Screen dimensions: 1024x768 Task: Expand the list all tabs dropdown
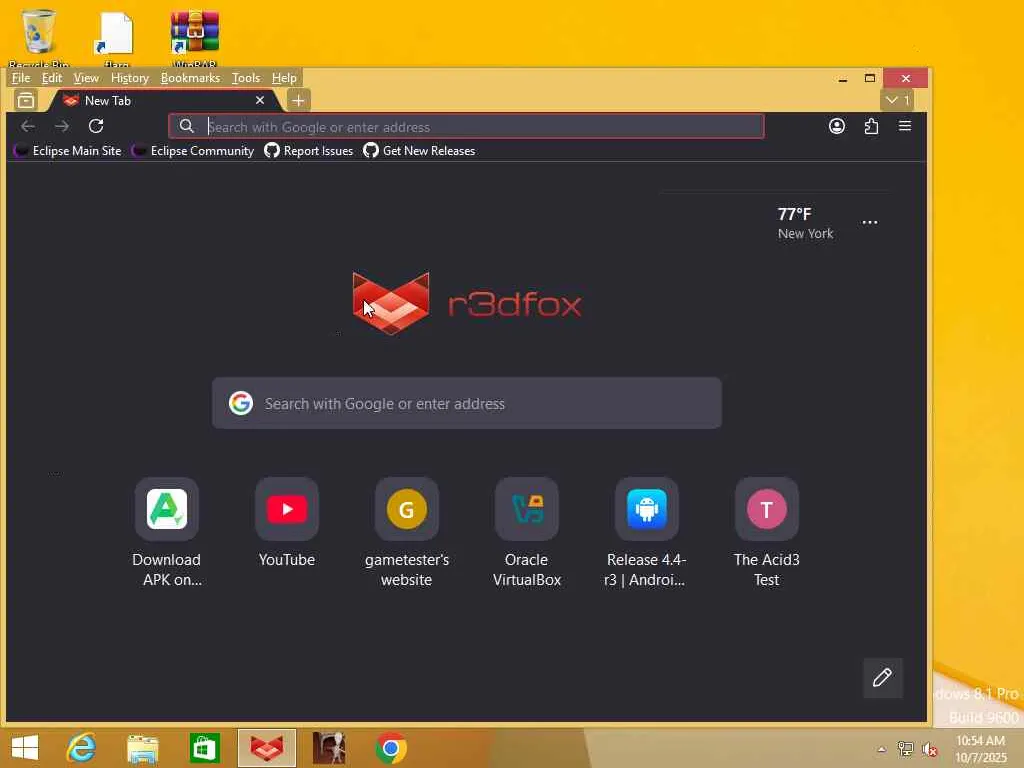click(897, 100)
